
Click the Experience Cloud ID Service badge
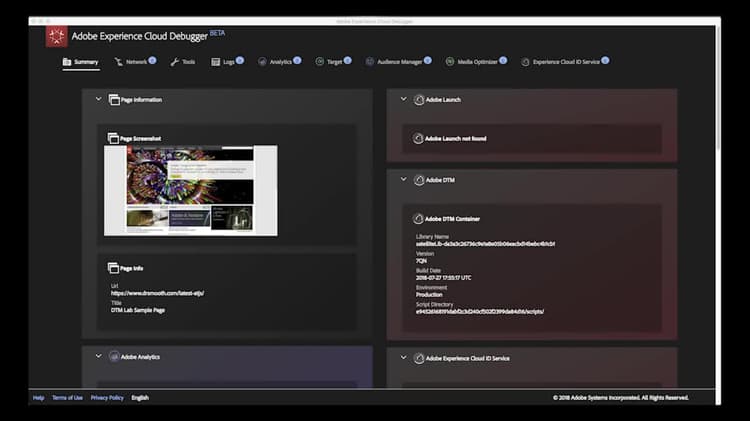[606, 60]
